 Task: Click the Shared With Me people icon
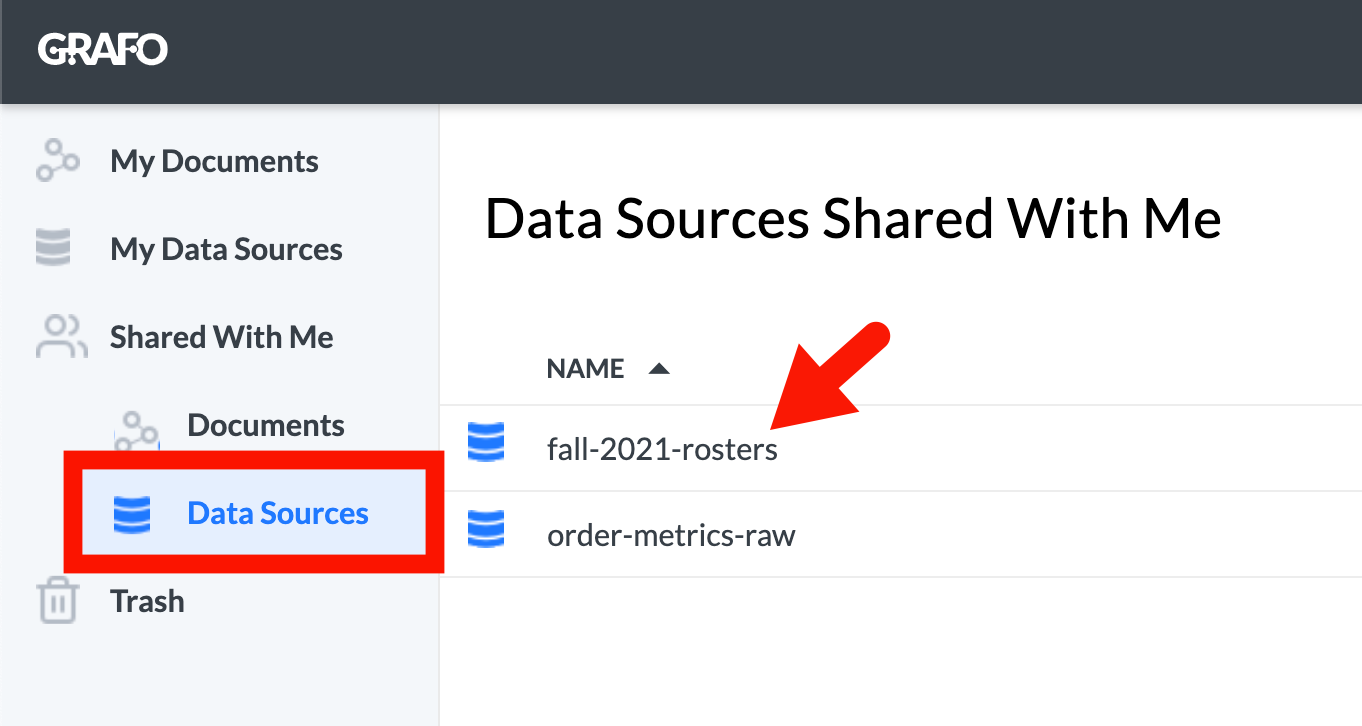(x=61, y=337)
